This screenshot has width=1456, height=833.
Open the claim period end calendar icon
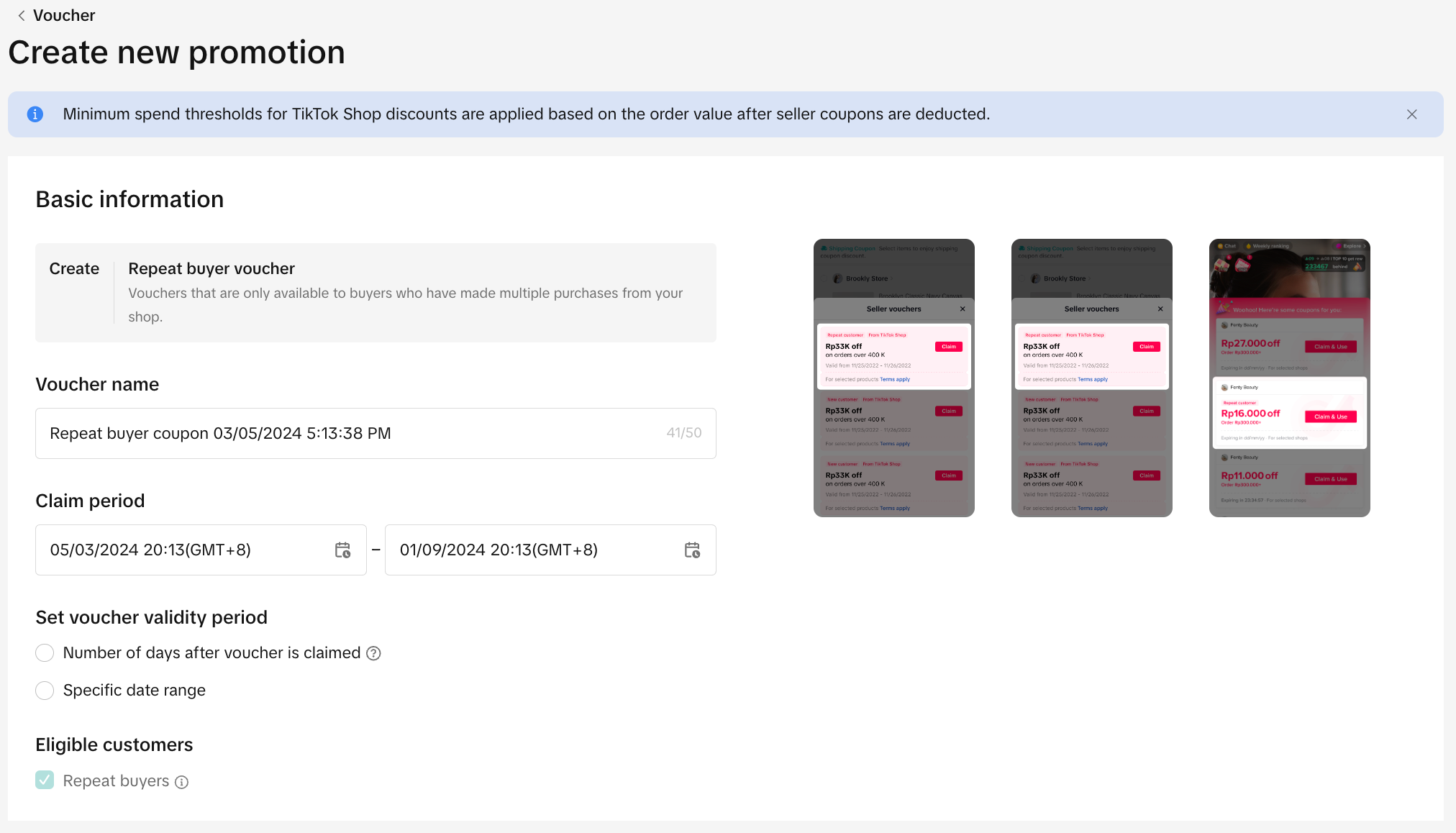[692, 550]
